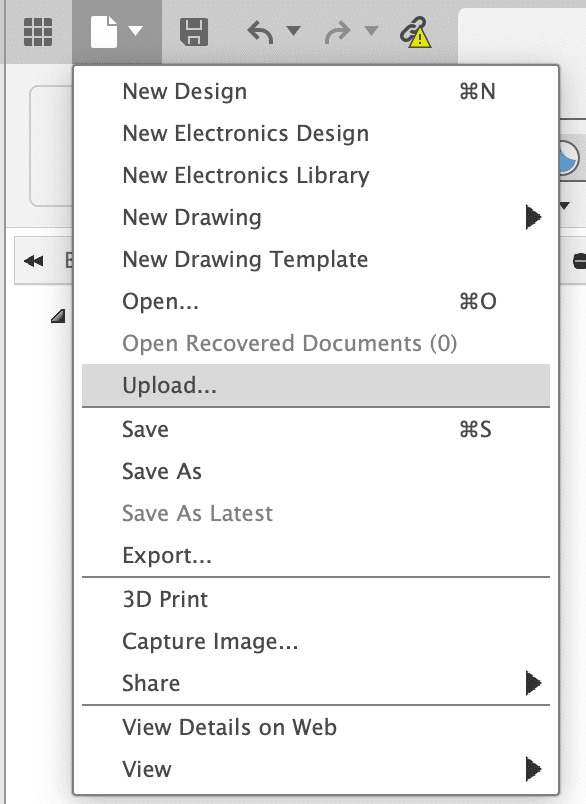586x804 pixels.
Task: Open the Undo history dropdown arrow
Action: [293, 31]
